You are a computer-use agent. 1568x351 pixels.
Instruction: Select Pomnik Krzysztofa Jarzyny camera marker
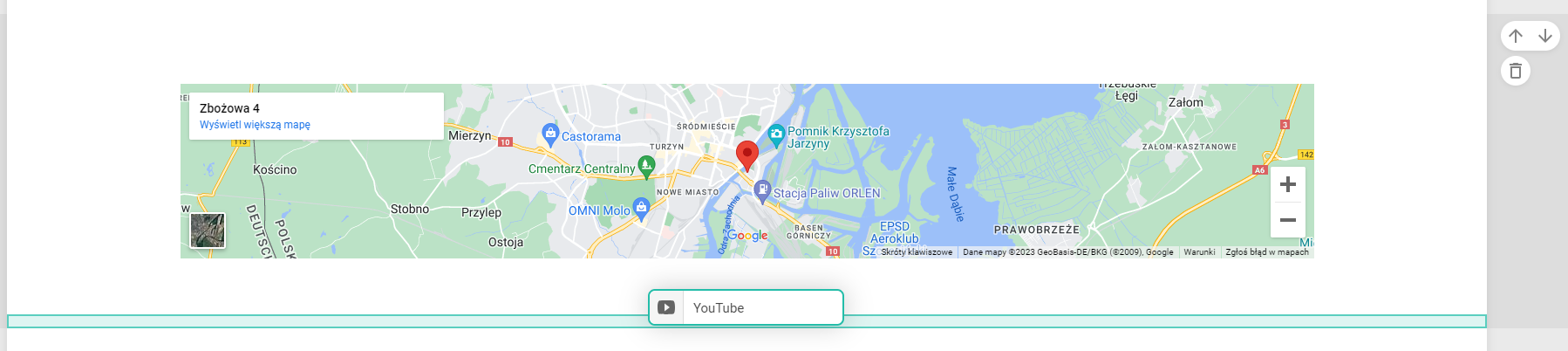click(776, 135)
